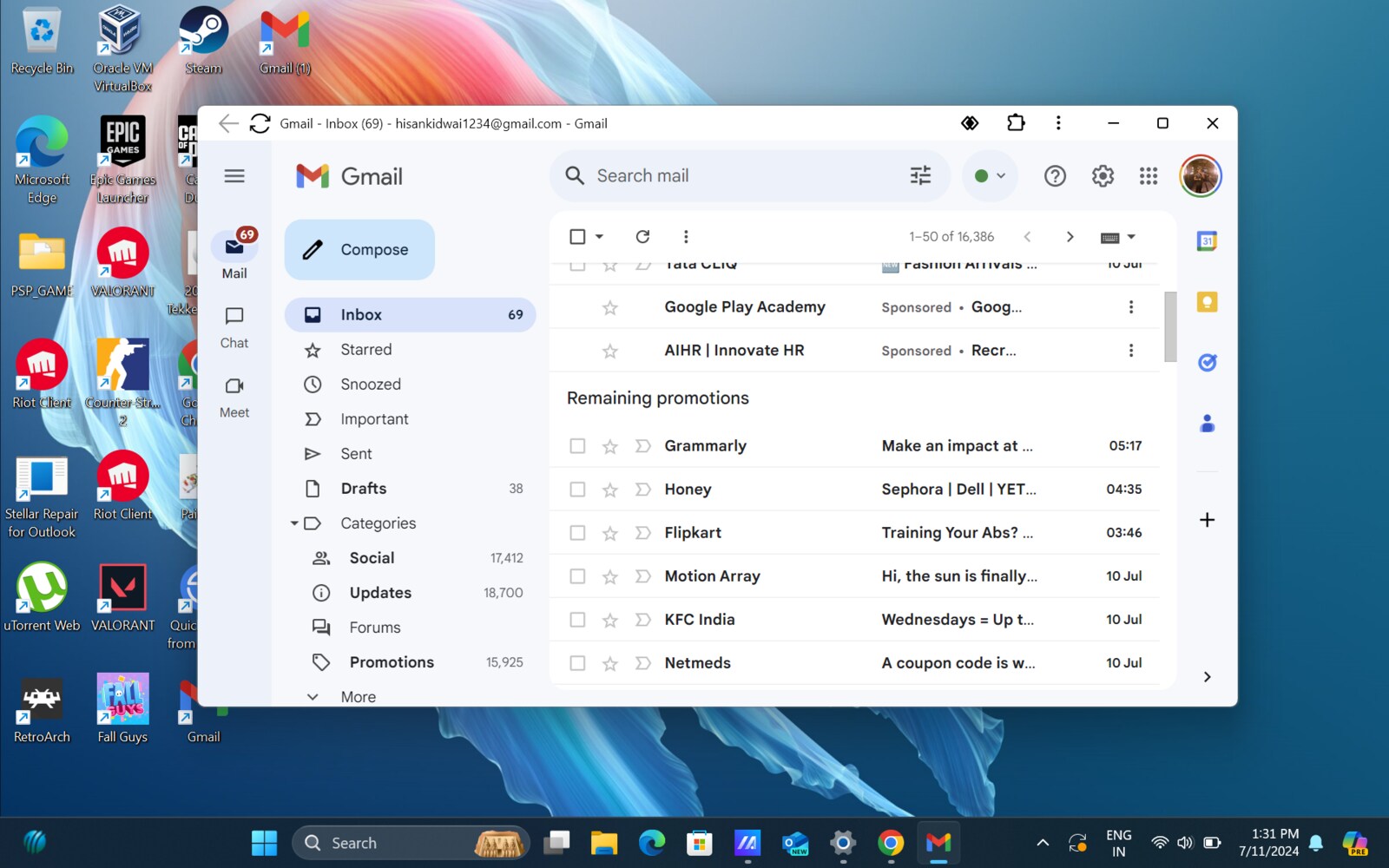Star the Grammarly email
The width and height of the screenshot is (1389, 868).
tap(610, 445)
